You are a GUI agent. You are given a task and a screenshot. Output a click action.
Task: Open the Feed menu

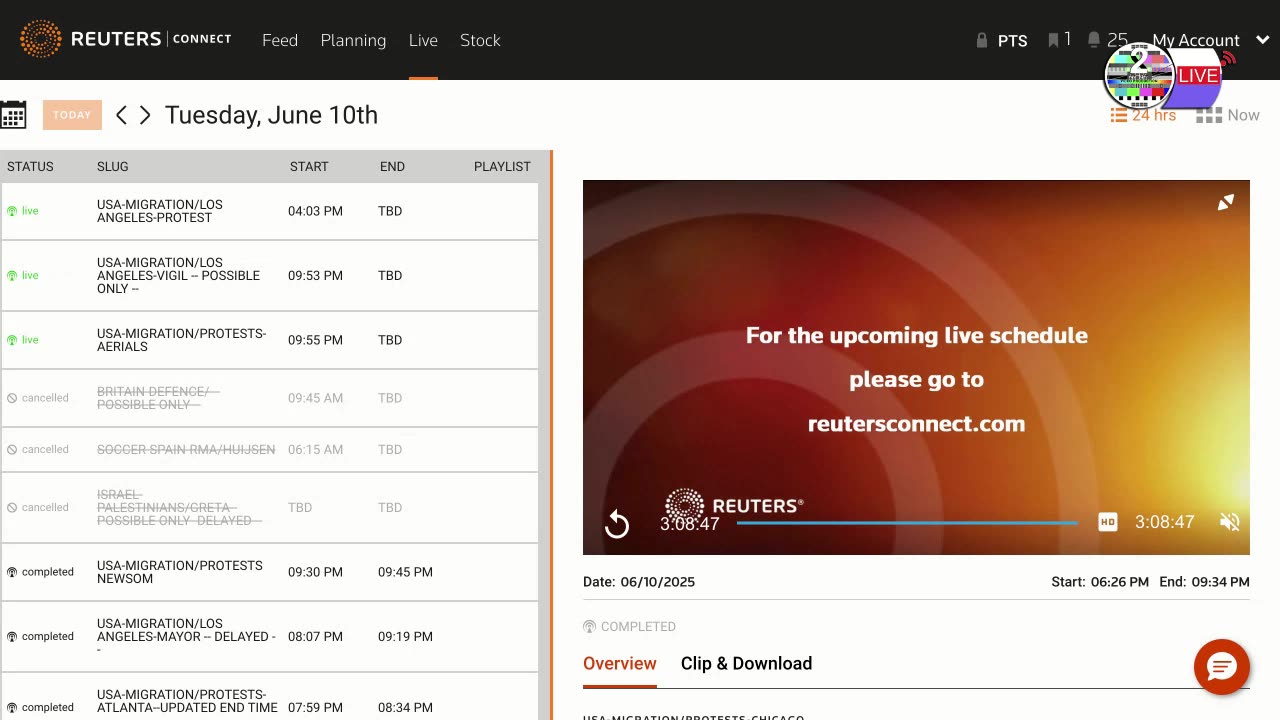click(x=280, y=40)
